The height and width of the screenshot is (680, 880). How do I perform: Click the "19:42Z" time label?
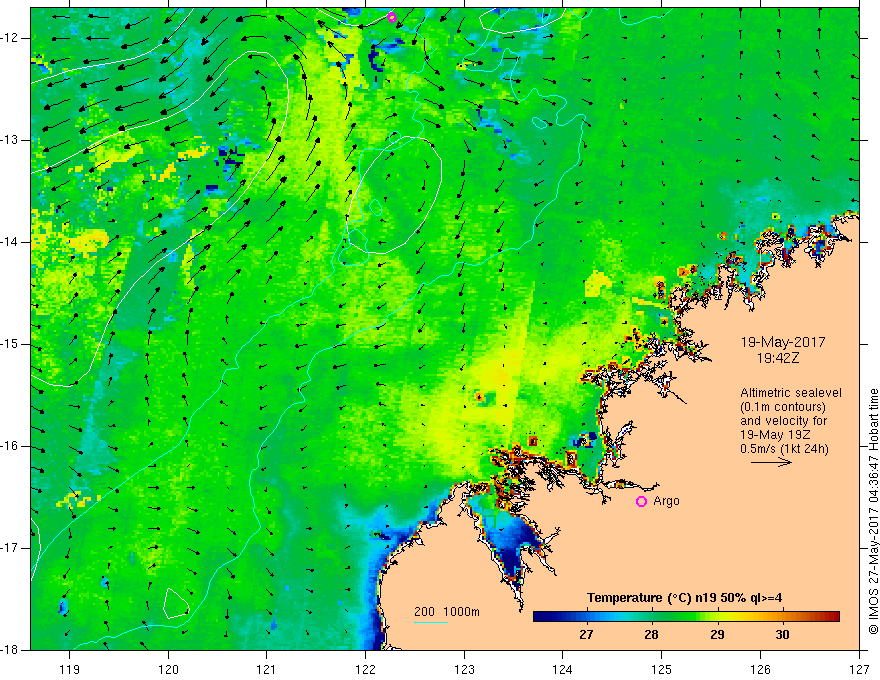click(x=778, y=358)
